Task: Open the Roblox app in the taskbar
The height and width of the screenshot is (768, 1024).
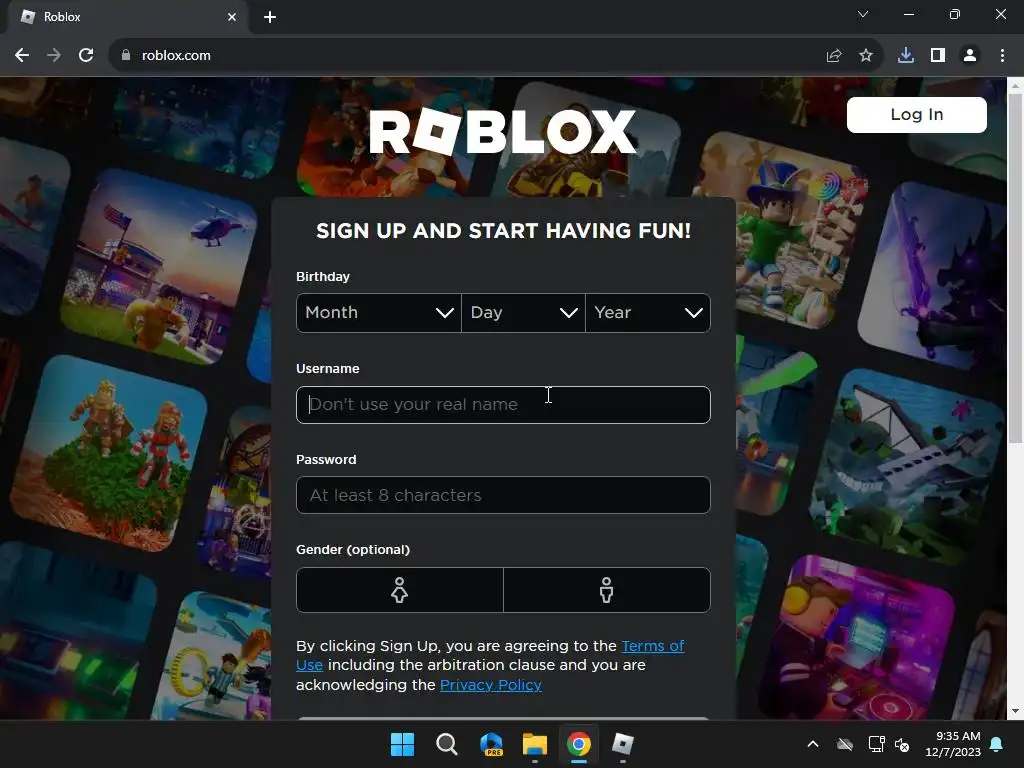Action: [623, 744]
